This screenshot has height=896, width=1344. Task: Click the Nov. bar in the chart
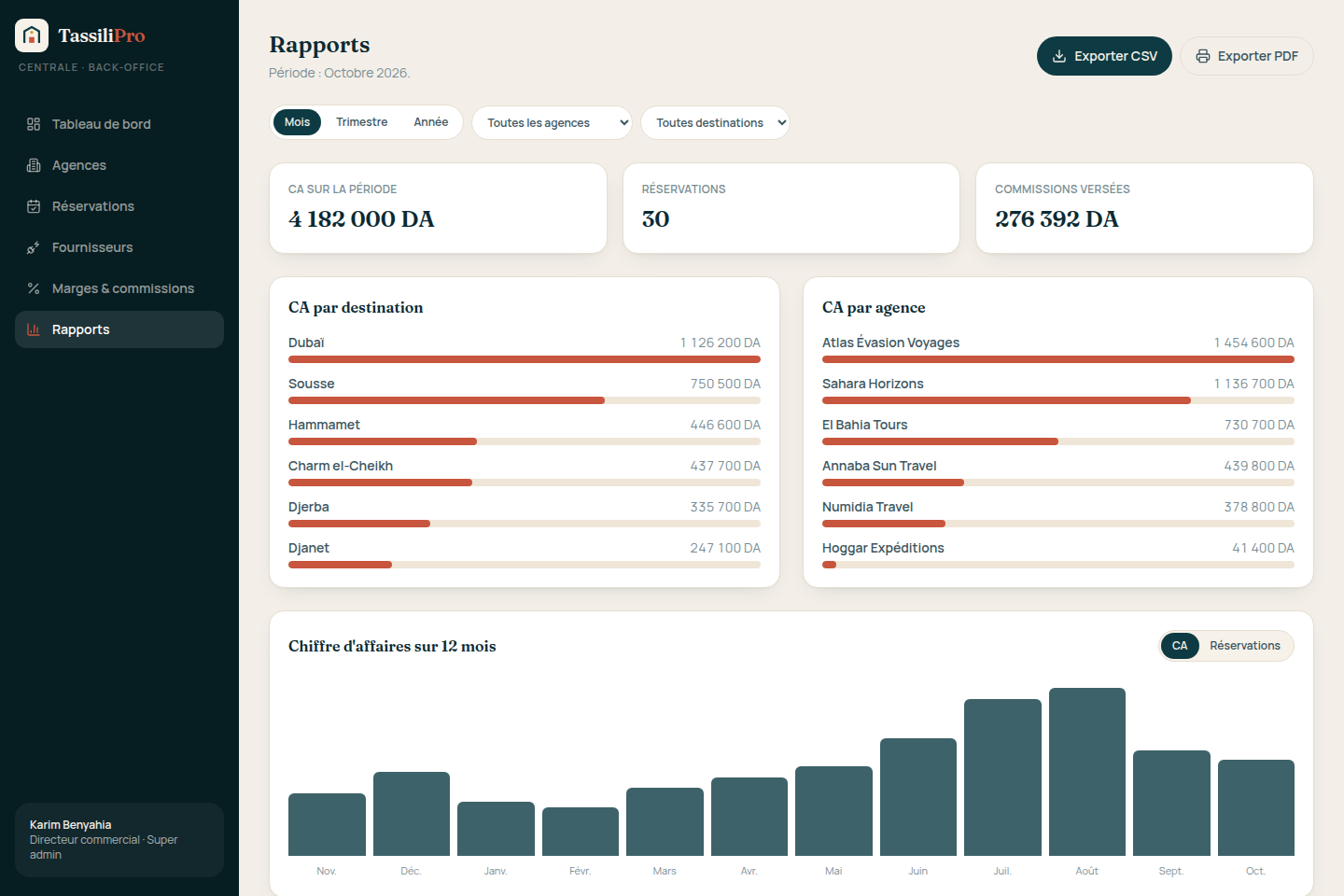(327, 824)
